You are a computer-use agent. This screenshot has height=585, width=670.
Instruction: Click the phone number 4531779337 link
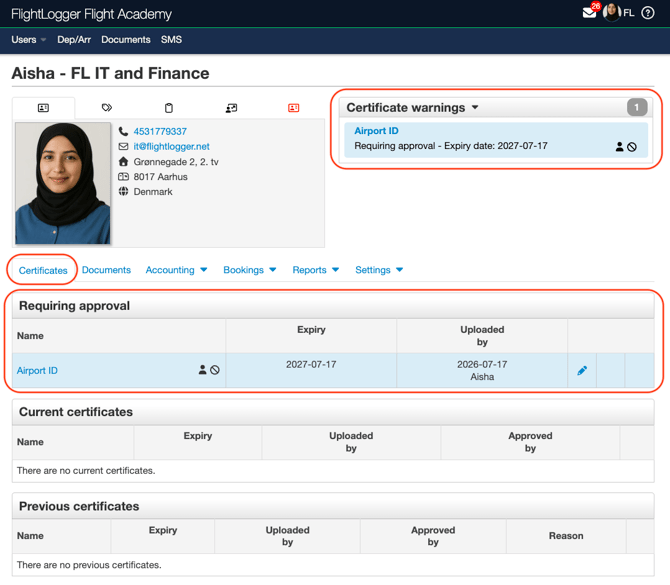tap(160, 132)
